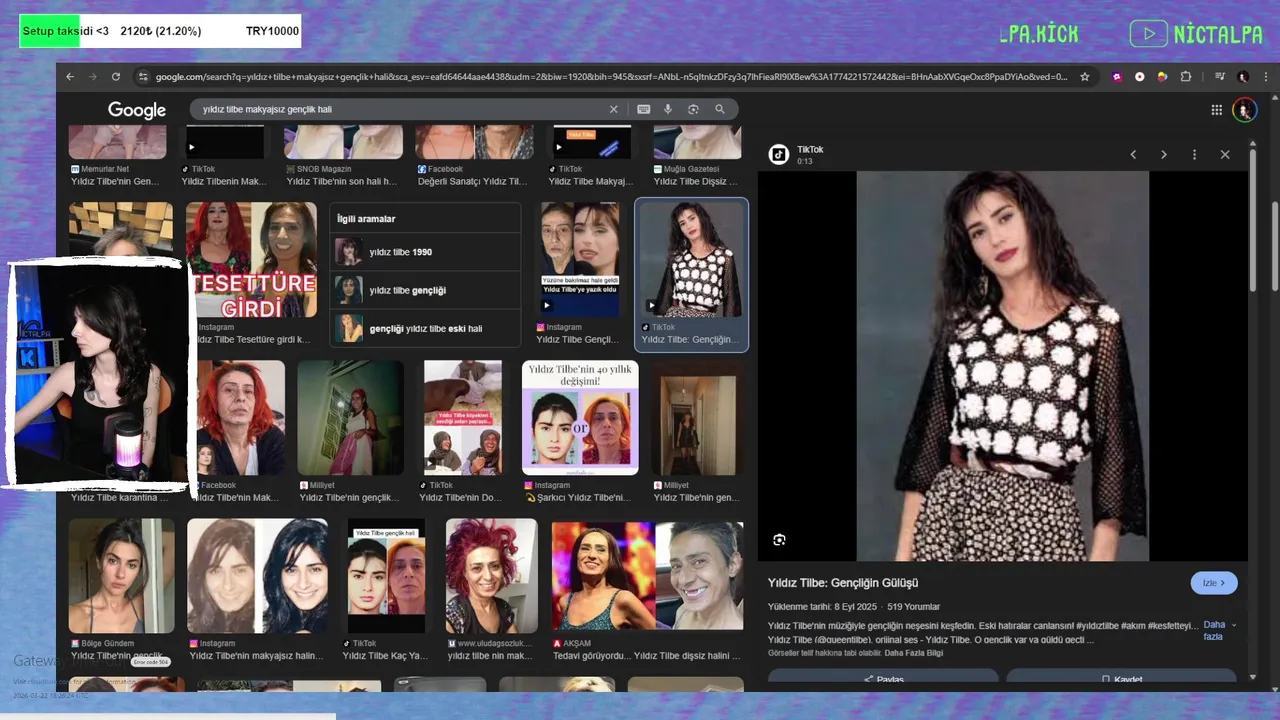Open three-dot options in preview panel
1280x720 pixels.
click(1194, 155)
